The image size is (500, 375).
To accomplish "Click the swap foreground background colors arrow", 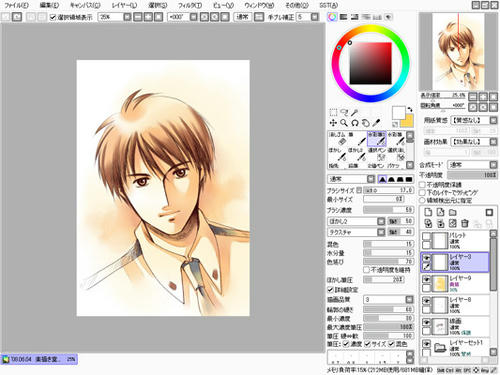I will 410,109.
